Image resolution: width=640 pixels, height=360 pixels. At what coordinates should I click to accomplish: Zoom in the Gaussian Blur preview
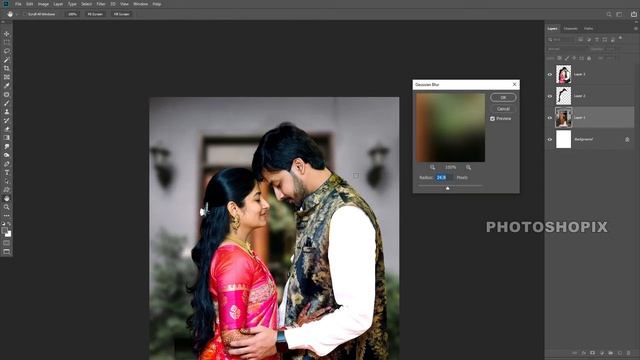(x=469, y=167)
